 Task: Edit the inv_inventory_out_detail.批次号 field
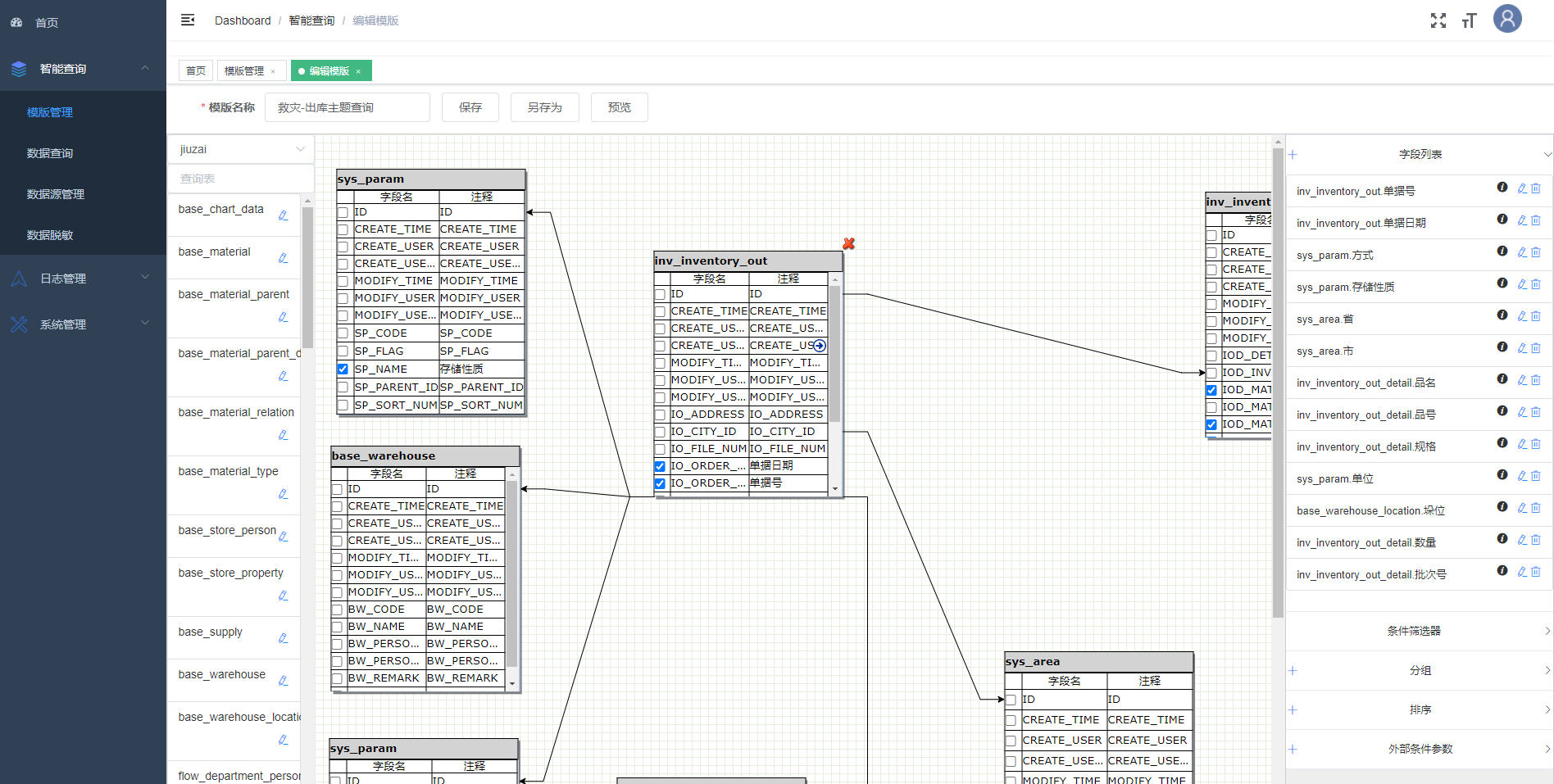click(x=1522, y=572)
